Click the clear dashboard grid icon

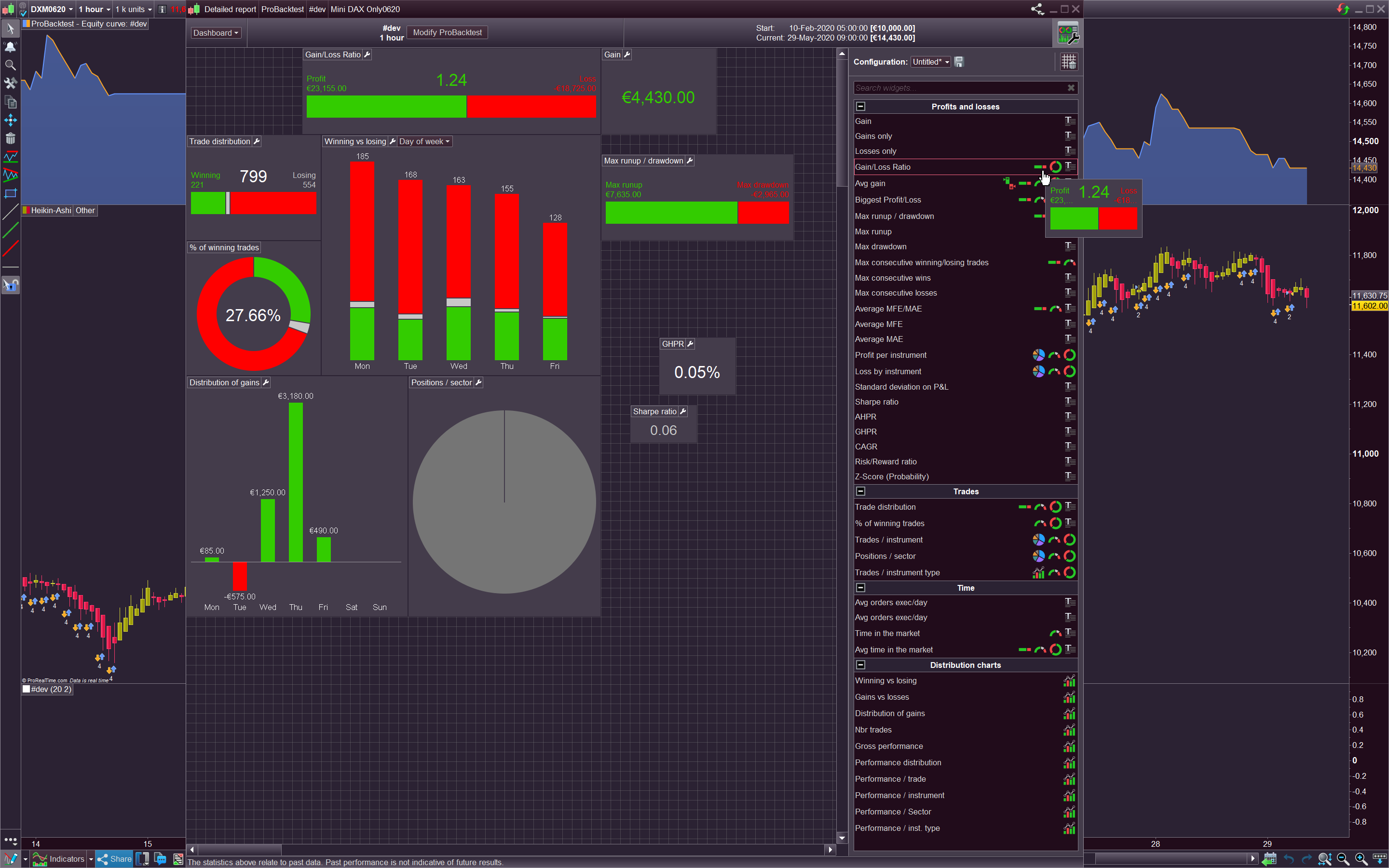click(x=1068, y=61)
